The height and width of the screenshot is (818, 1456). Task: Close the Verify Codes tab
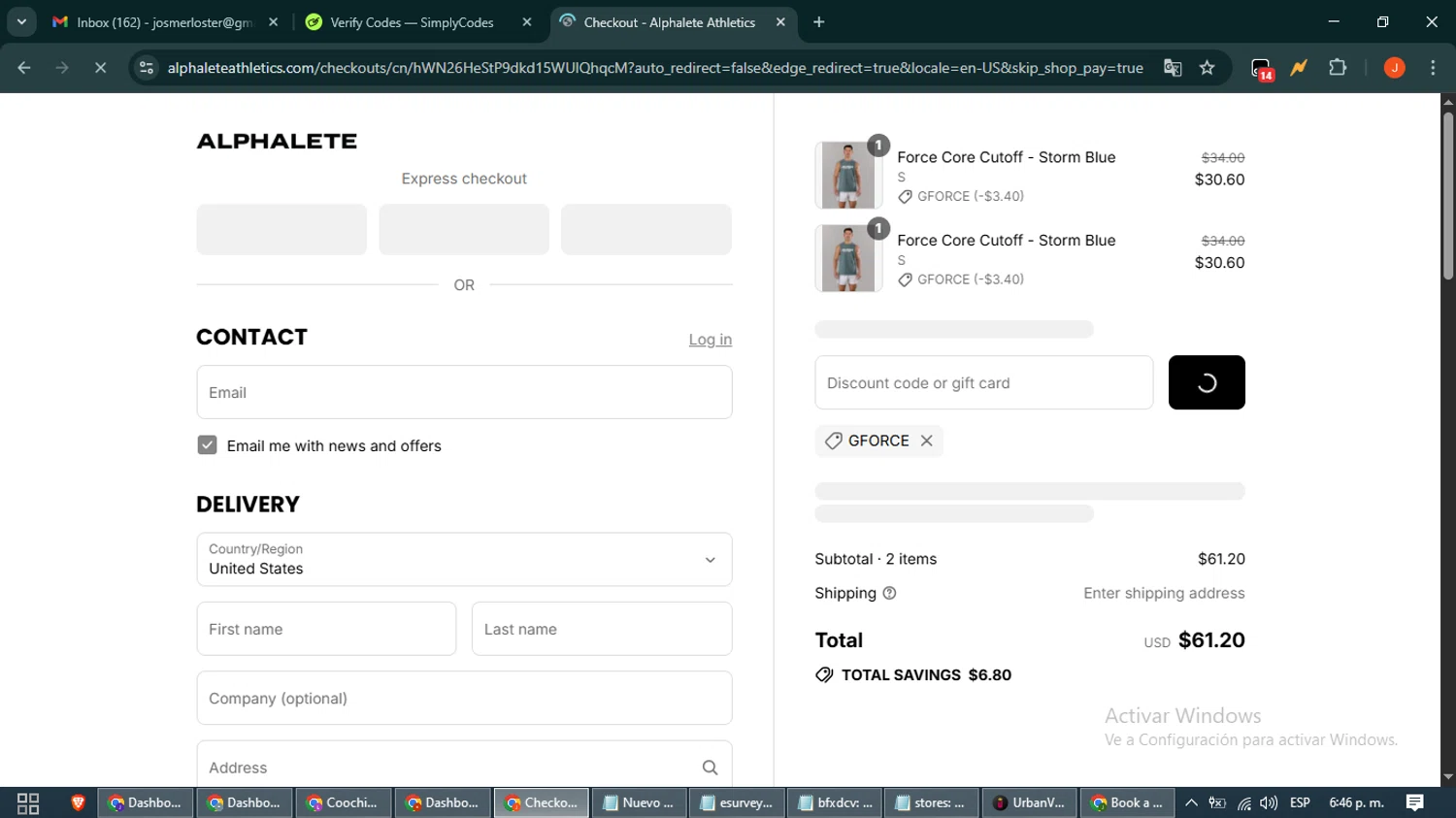[527, 22]
